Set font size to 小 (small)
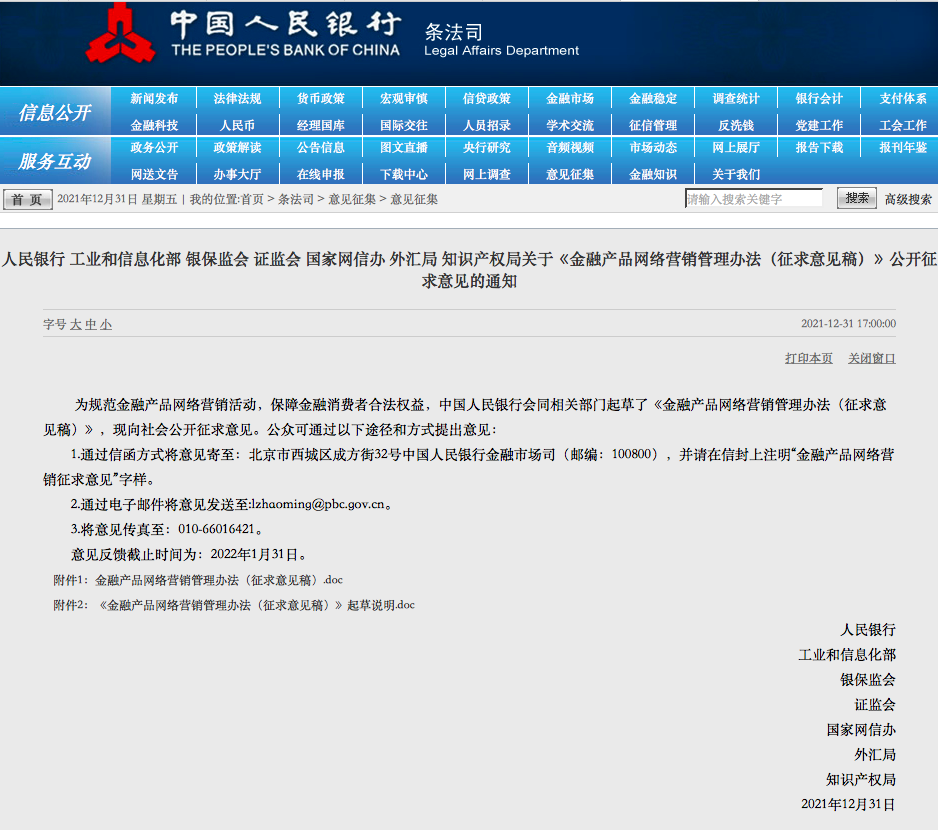This screenshot has height=830, width=938. pos(106,325)
